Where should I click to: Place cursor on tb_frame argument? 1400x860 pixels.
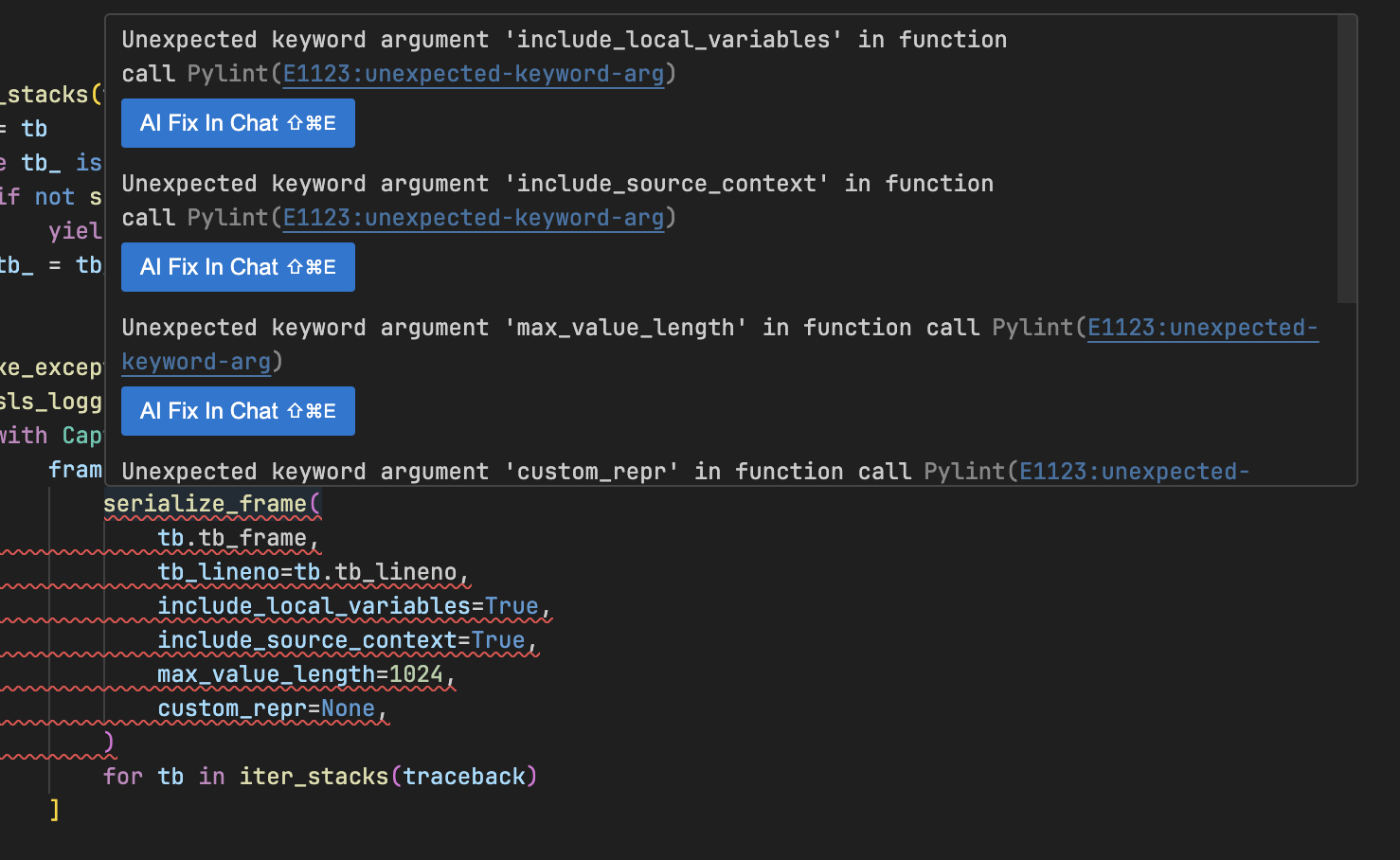click(x=252, y=538)
